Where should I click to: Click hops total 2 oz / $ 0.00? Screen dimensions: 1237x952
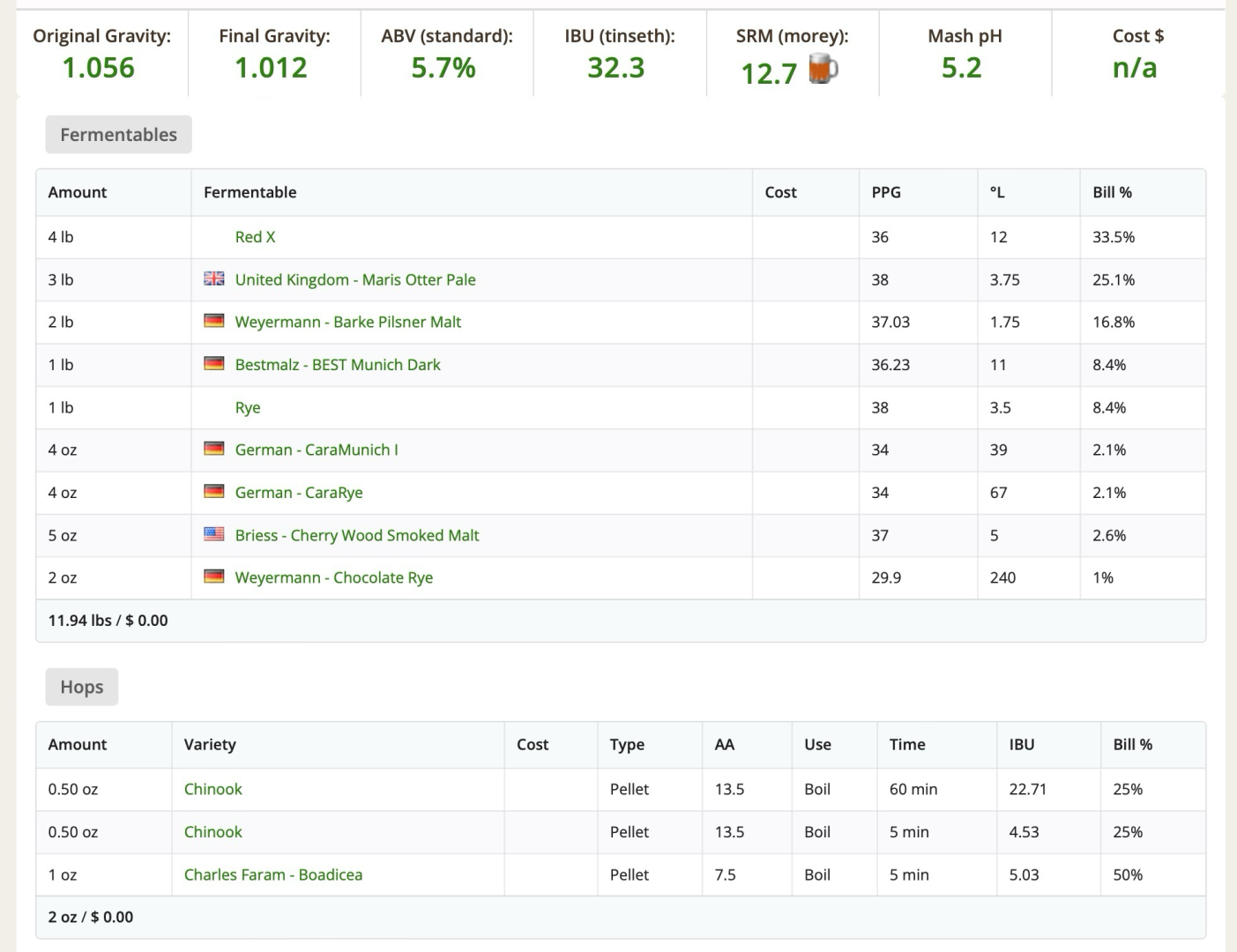click(x=91, y=917)
